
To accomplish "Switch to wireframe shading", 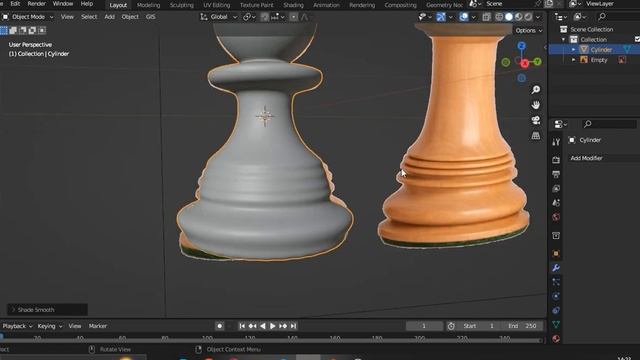I will coord(499,17).
